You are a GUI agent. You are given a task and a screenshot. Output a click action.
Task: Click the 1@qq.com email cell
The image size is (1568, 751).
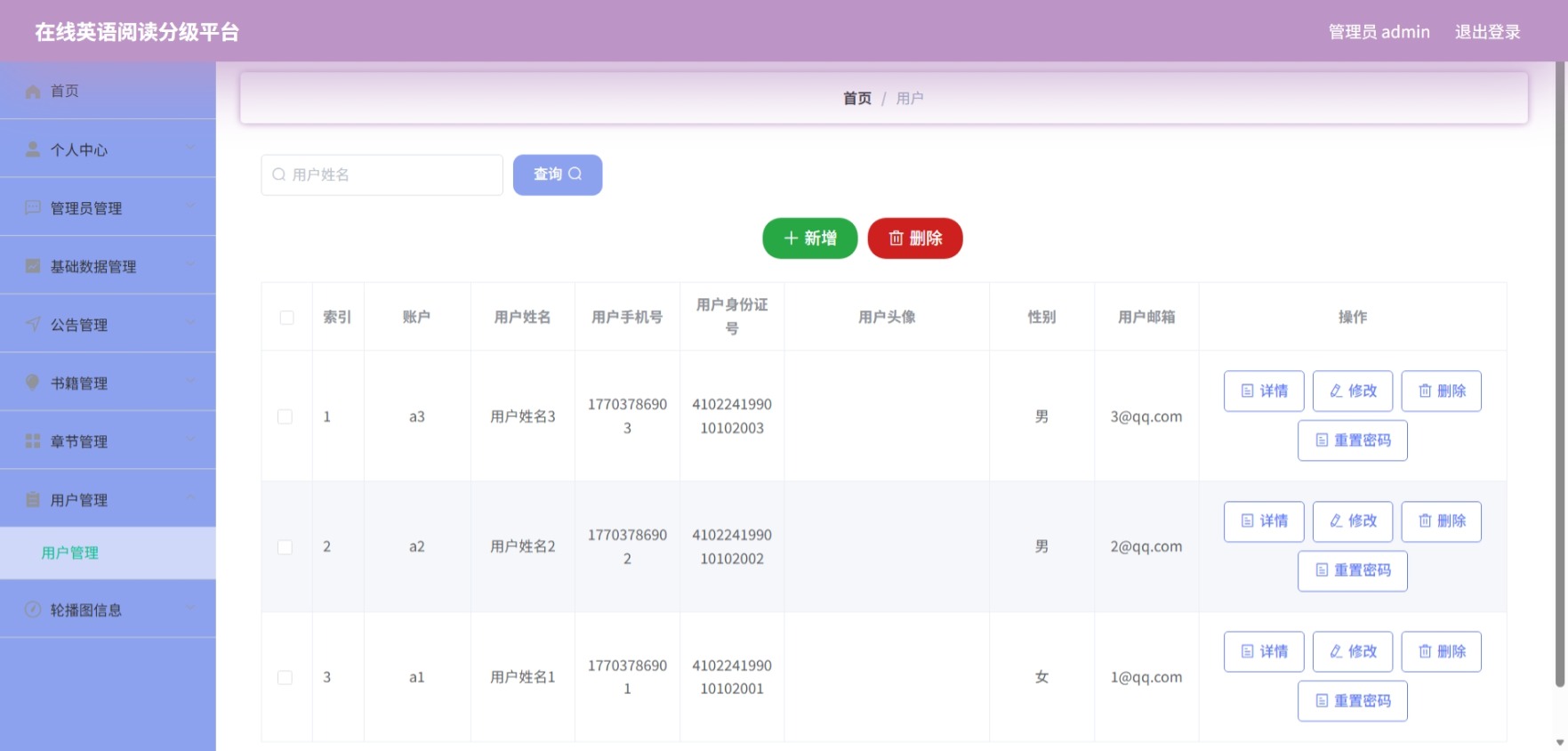point(1146,677)
